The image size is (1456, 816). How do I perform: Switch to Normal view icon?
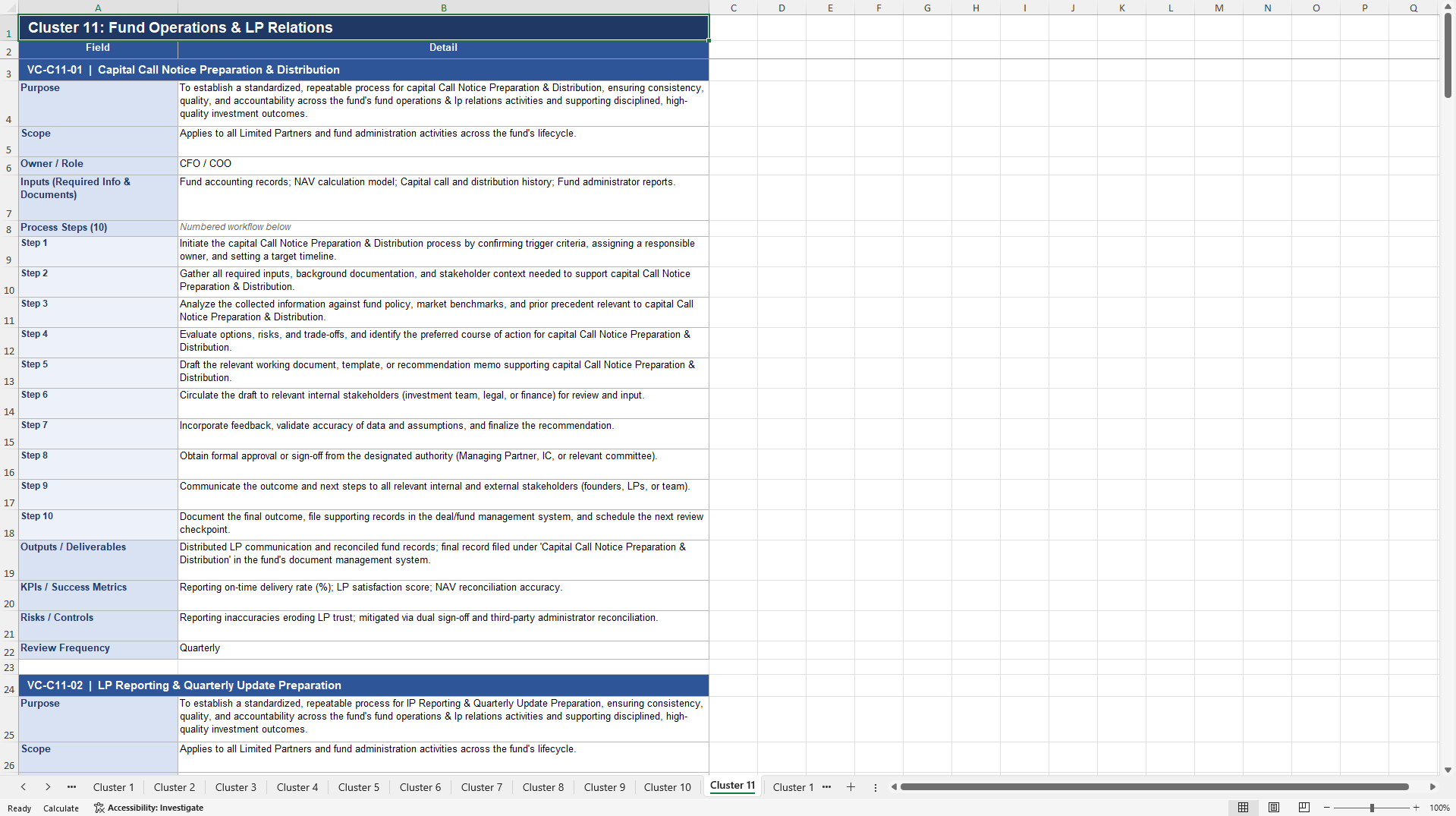(1243, 808)
